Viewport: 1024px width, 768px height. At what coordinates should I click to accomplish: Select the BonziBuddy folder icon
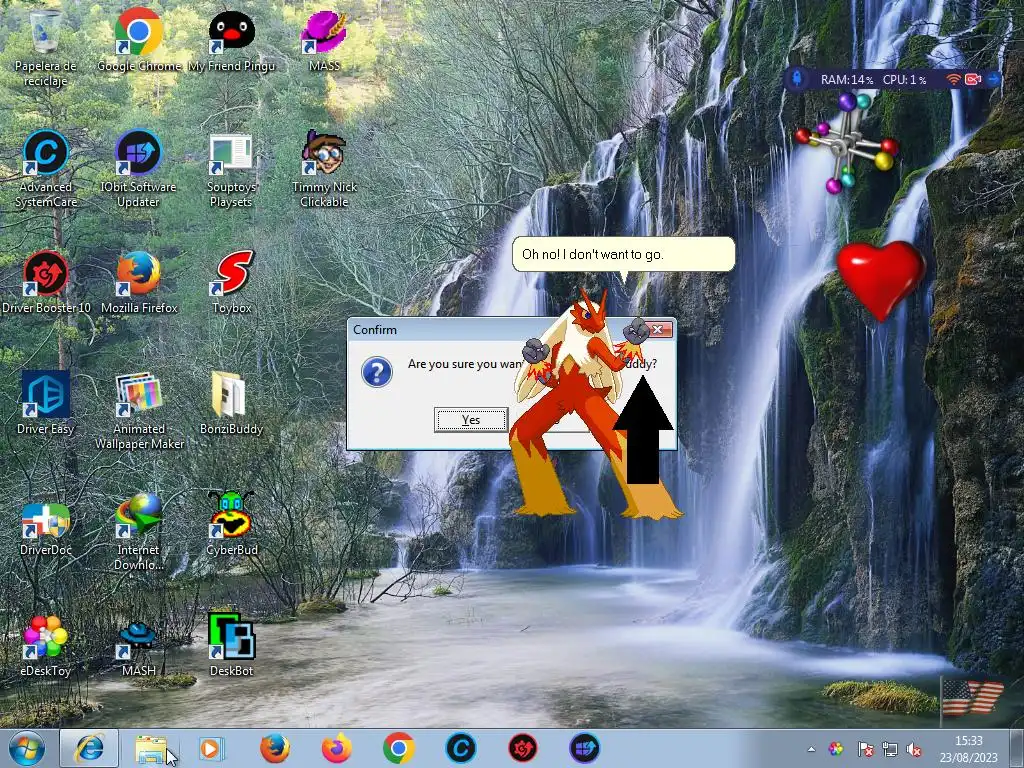231,403
